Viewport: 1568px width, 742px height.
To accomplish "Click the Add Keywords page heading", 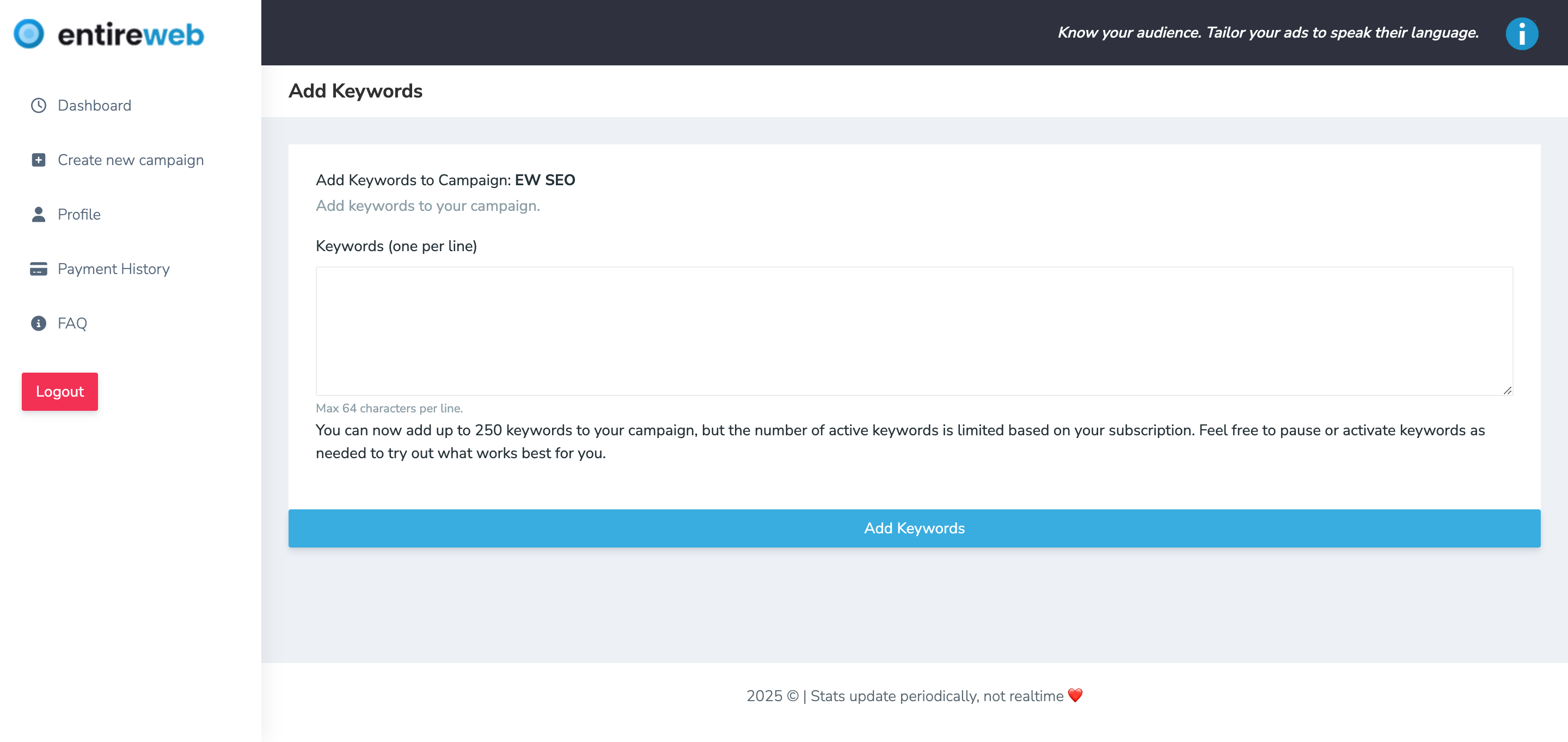I will [355, 91].
